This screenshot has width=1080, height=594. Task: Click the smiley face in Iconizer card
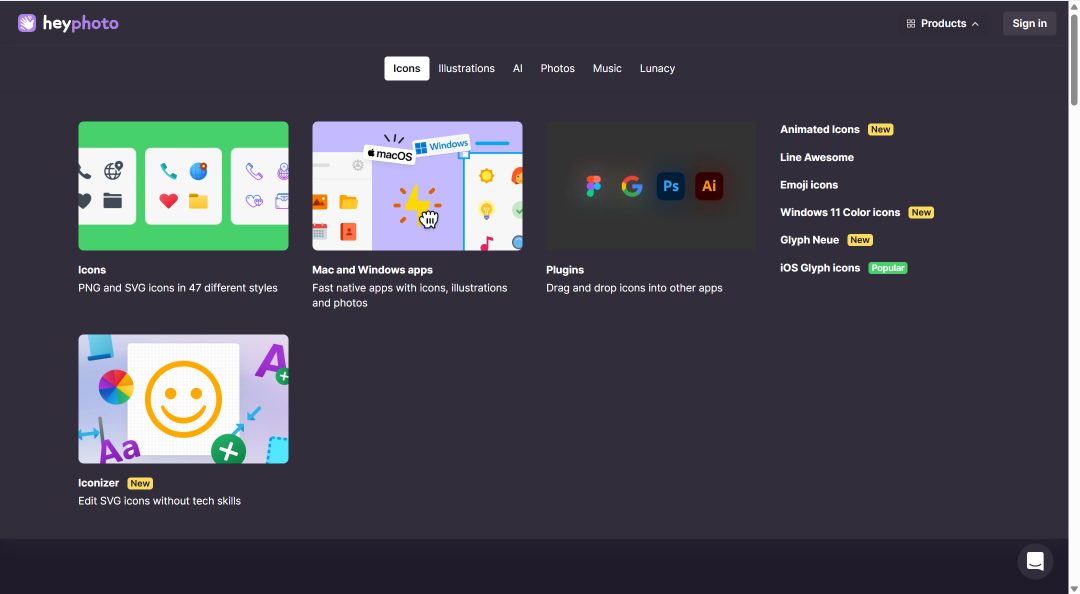(x=183, y=399)
